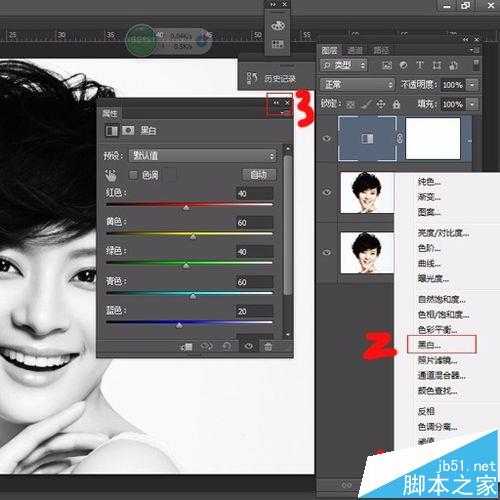500x500 pixels.
Task: Toggle visibility of Black & White adjustment layer
Action: click(327, 138)
